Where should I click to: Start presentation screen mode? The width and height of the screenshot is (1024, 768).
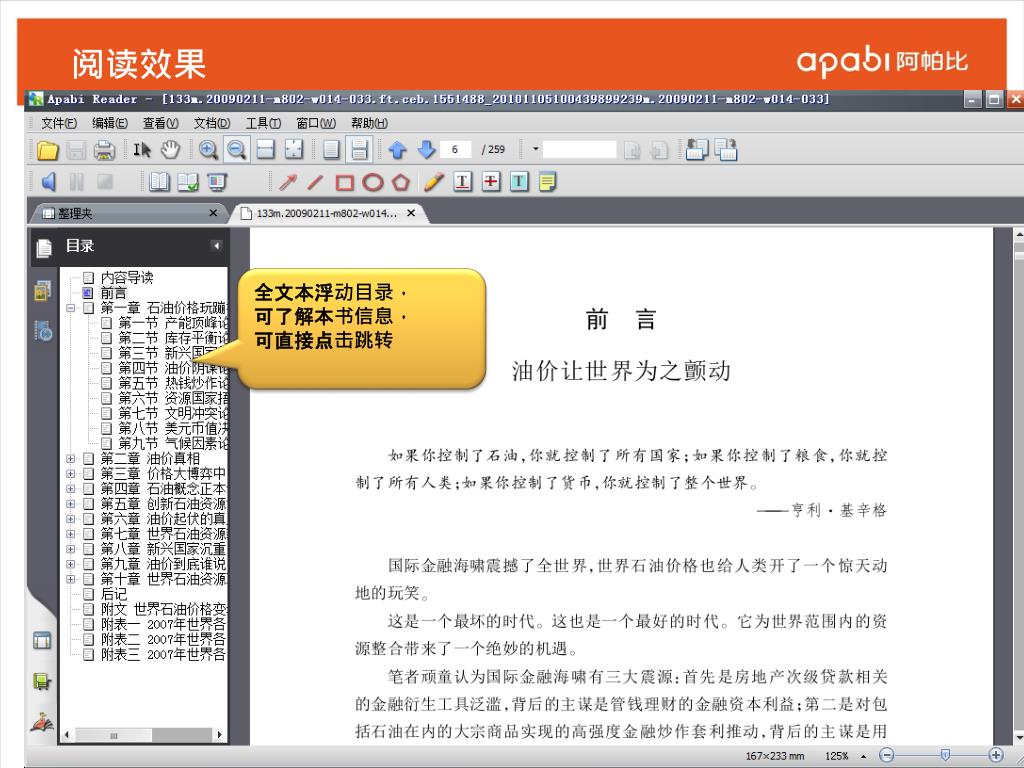(217, 182)
